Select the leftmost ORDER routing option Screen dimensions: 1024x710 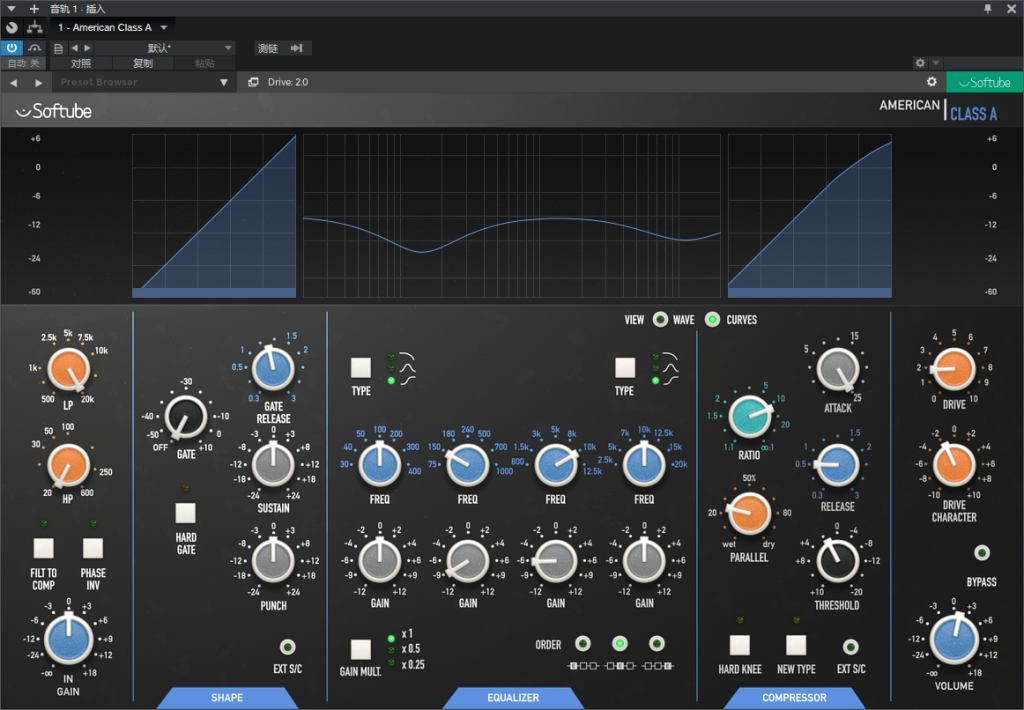click(x=583, y=644)
